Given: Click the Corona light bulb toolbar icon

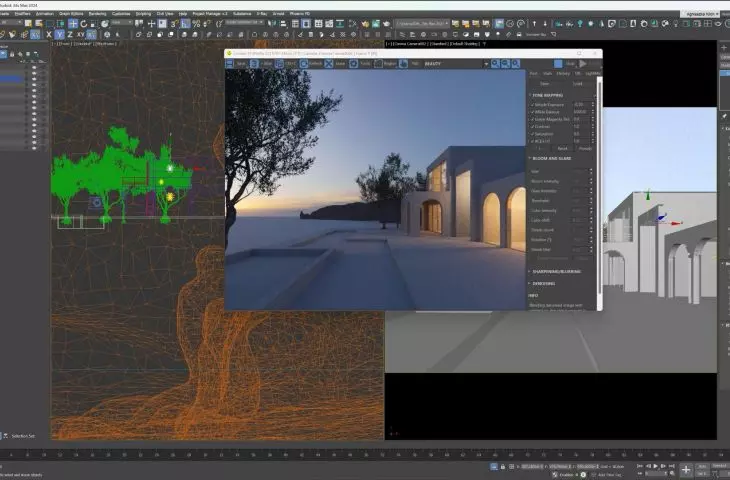Looking at the screenshot, I should (580, 23).
